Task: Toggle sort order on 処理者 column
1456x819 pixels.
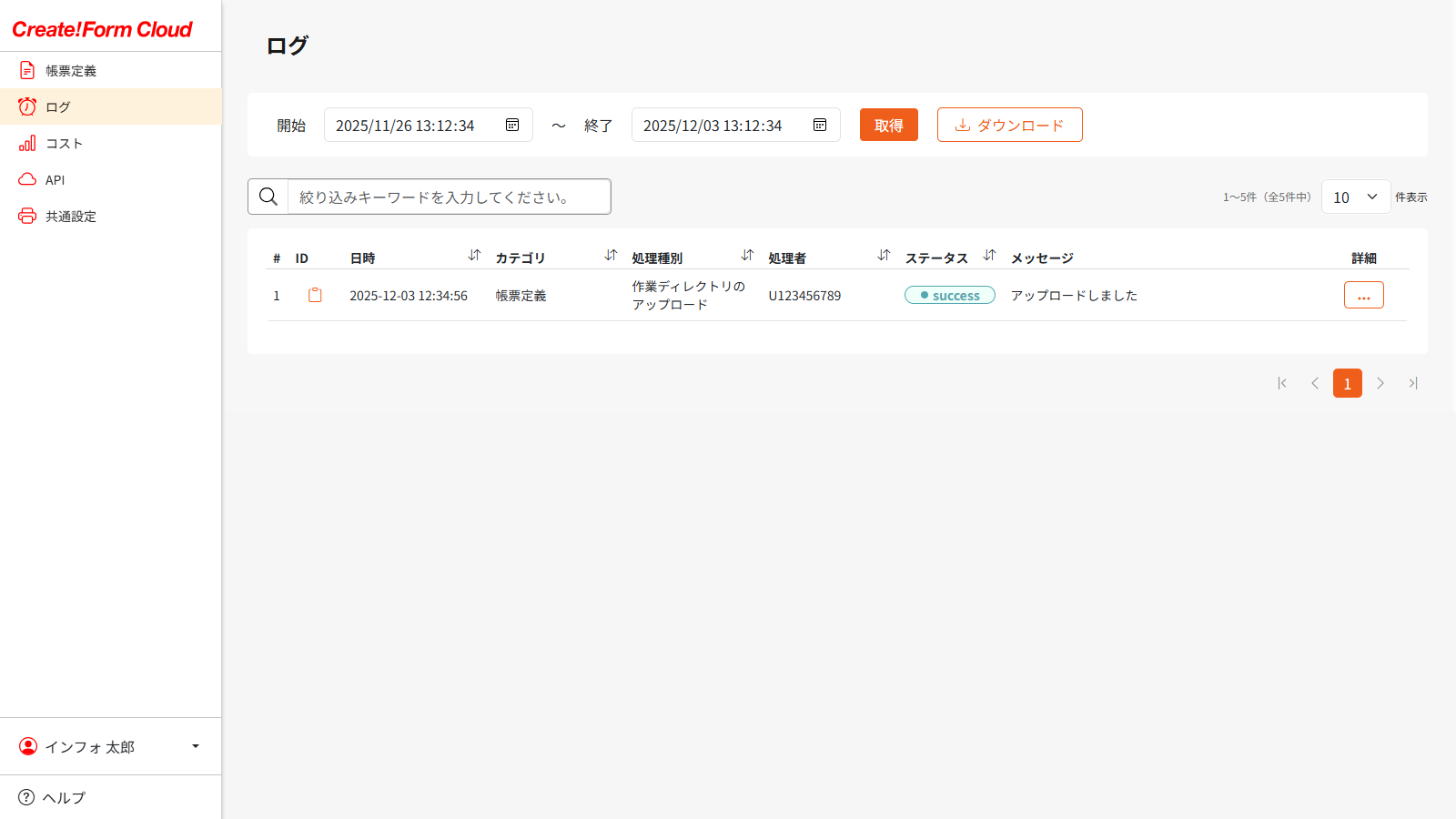Action: pos(884,256)
